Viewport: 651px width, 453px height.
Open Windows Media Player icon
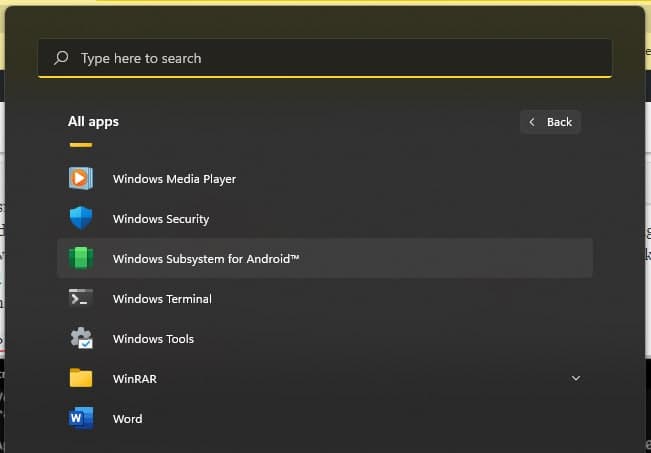point(81,179)
